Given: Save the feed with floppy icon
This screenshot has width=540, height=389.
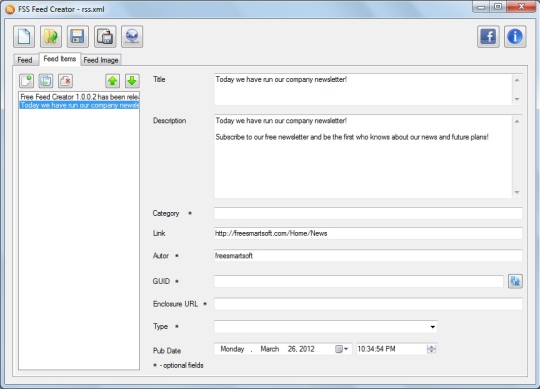Looking at the screenshot, I should coord(78,36).
